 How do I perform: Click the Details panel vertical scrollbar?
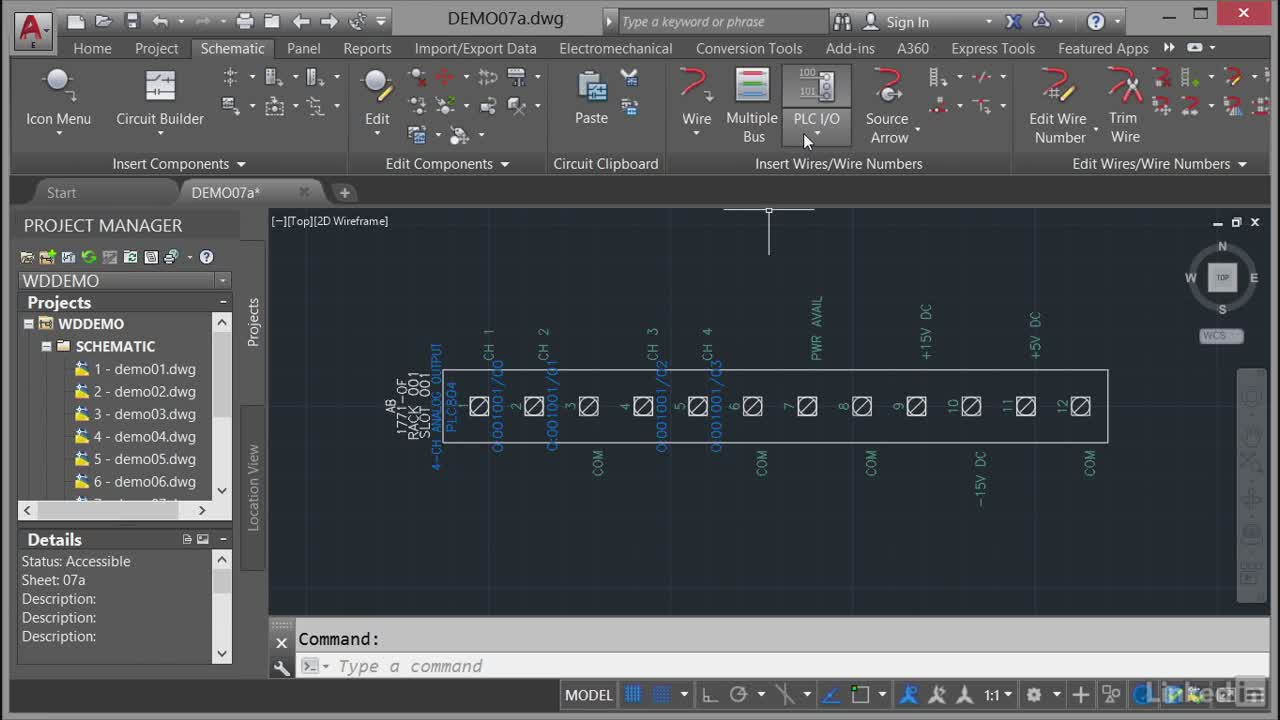pyautogui.click(x=222, y=607)
